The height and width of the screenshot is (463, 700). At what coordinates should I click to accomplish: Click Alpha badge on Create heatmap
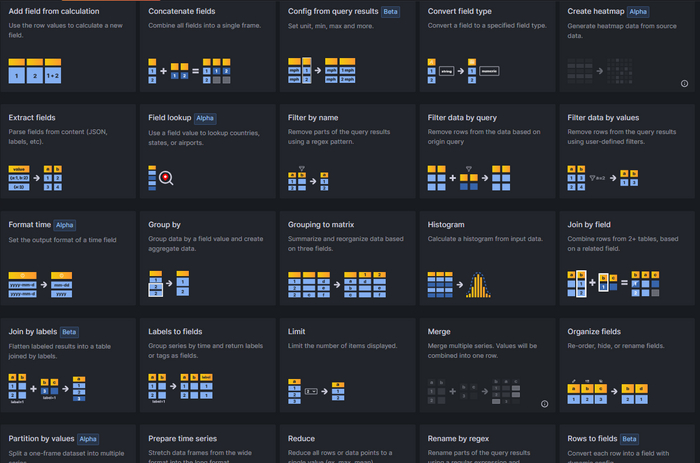638,12
